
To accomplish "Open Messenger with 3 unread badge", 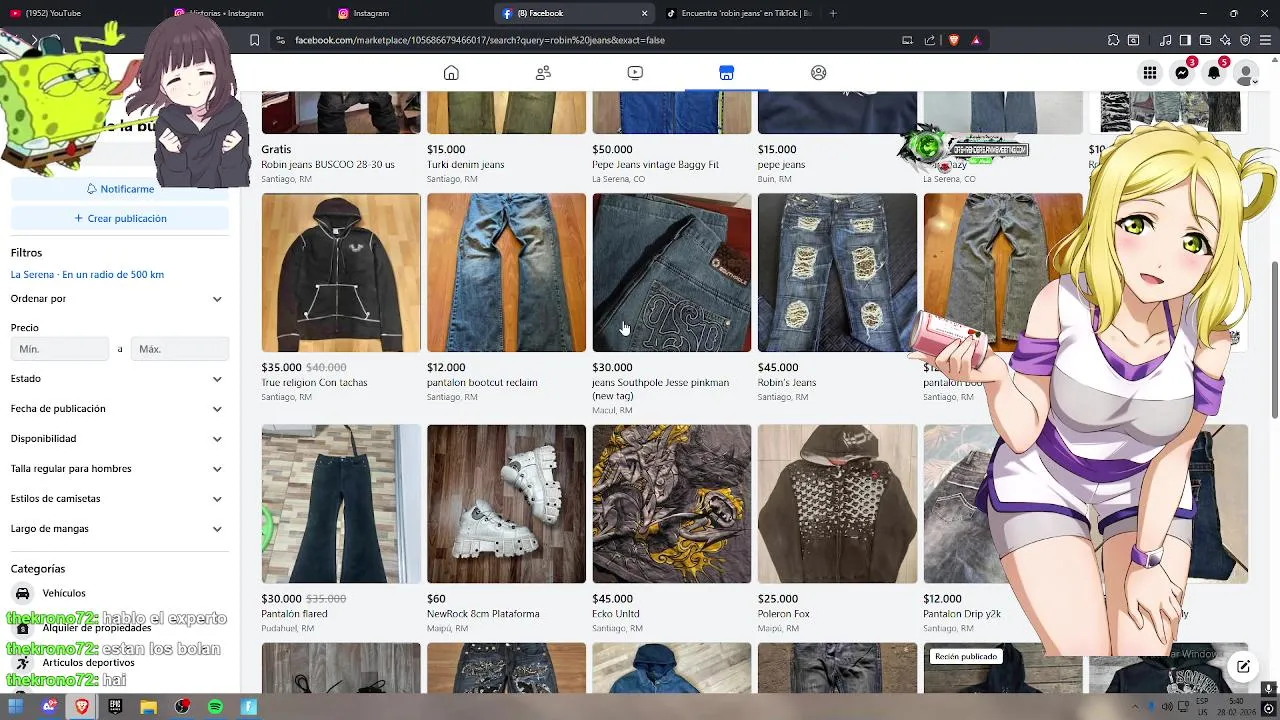I will tap(1182, 73).
